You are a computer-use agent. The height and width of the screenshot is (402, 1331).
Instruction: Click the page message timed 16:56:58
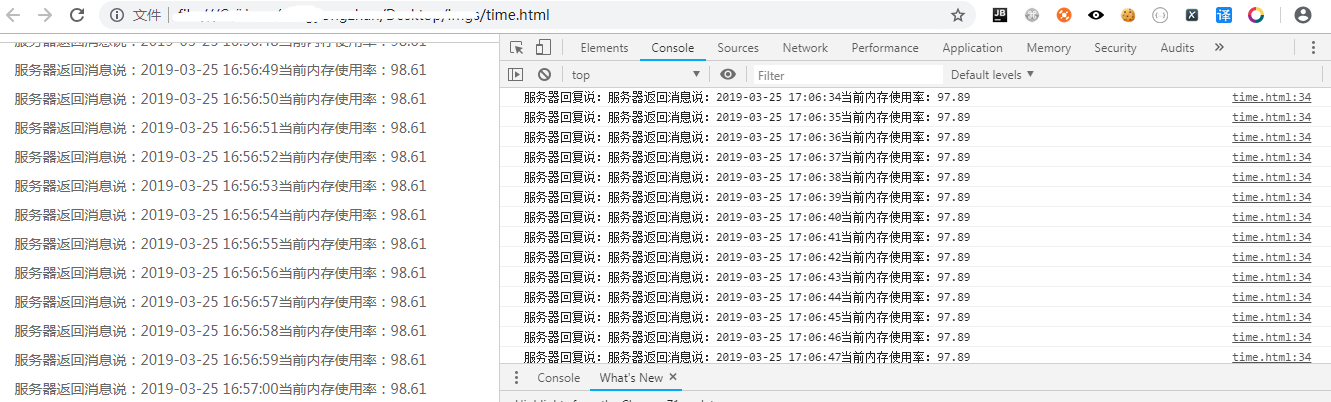click(x=220, y=331)
